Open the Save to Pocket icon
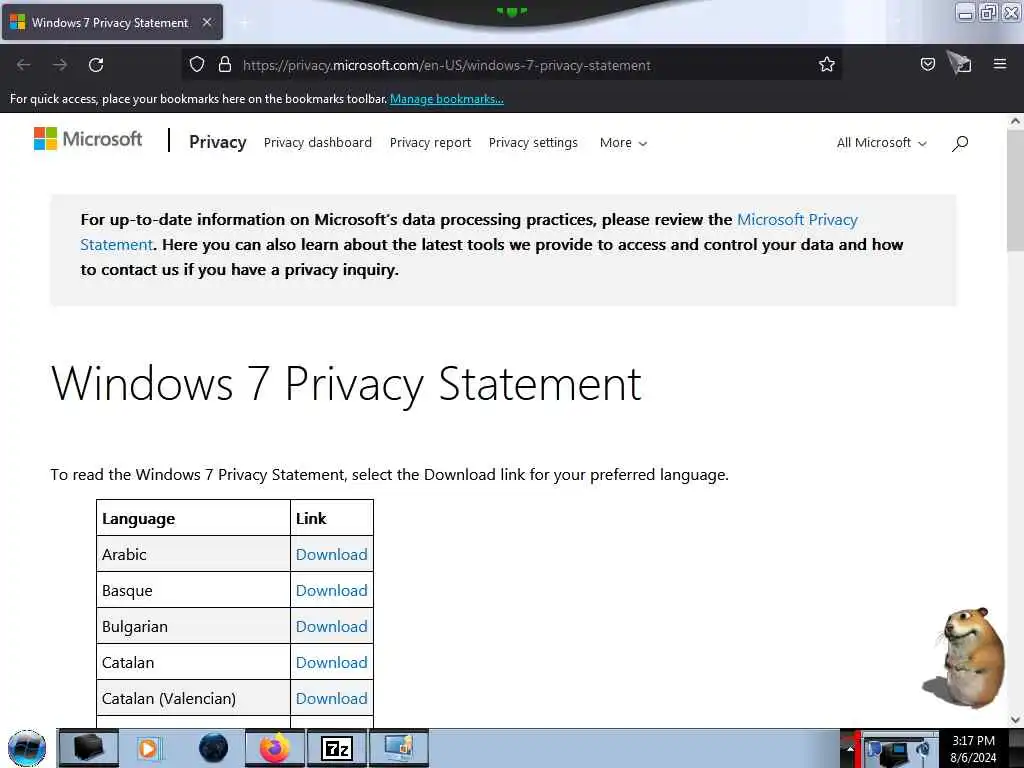1024x768 pixels. [927, 64]
